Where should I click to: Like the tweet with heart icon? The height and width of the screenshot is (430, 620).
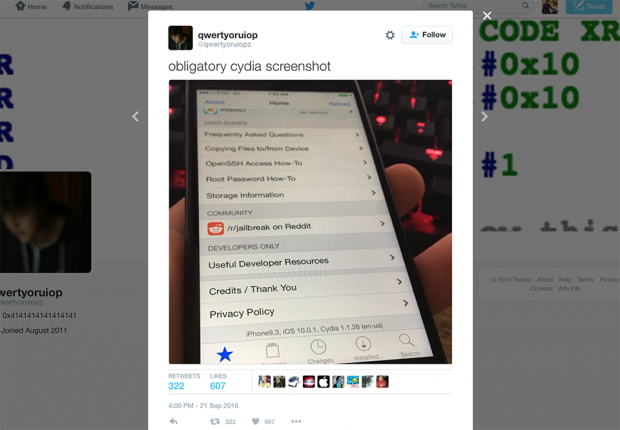tap(256, 422)
